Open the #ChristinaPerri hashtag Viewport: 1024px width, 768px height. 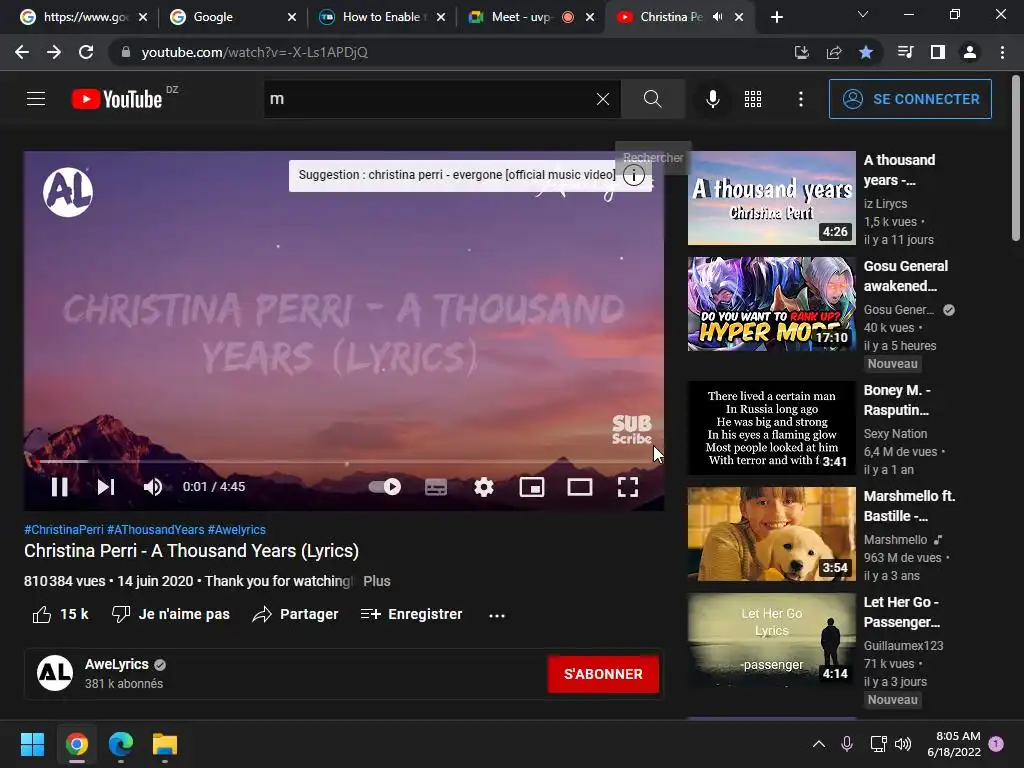[64, 530]
